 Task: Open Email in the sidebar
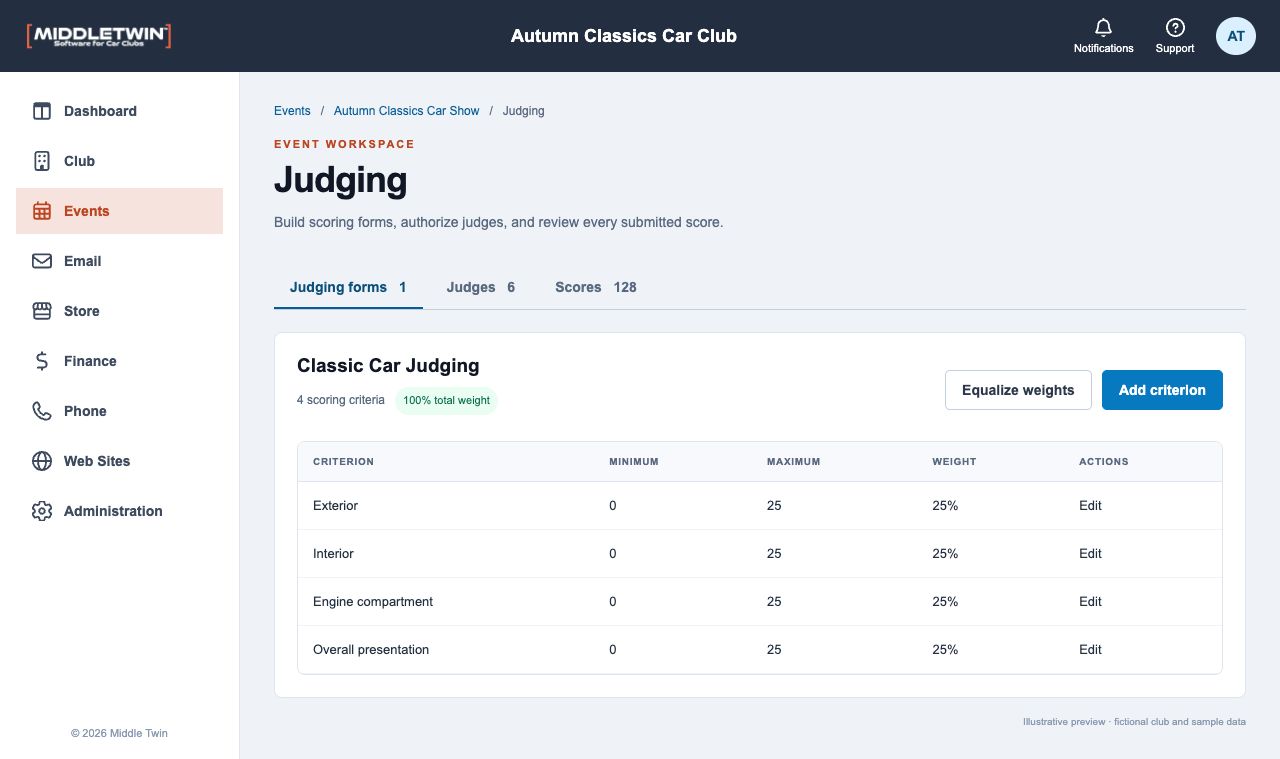tap(119, 261)
